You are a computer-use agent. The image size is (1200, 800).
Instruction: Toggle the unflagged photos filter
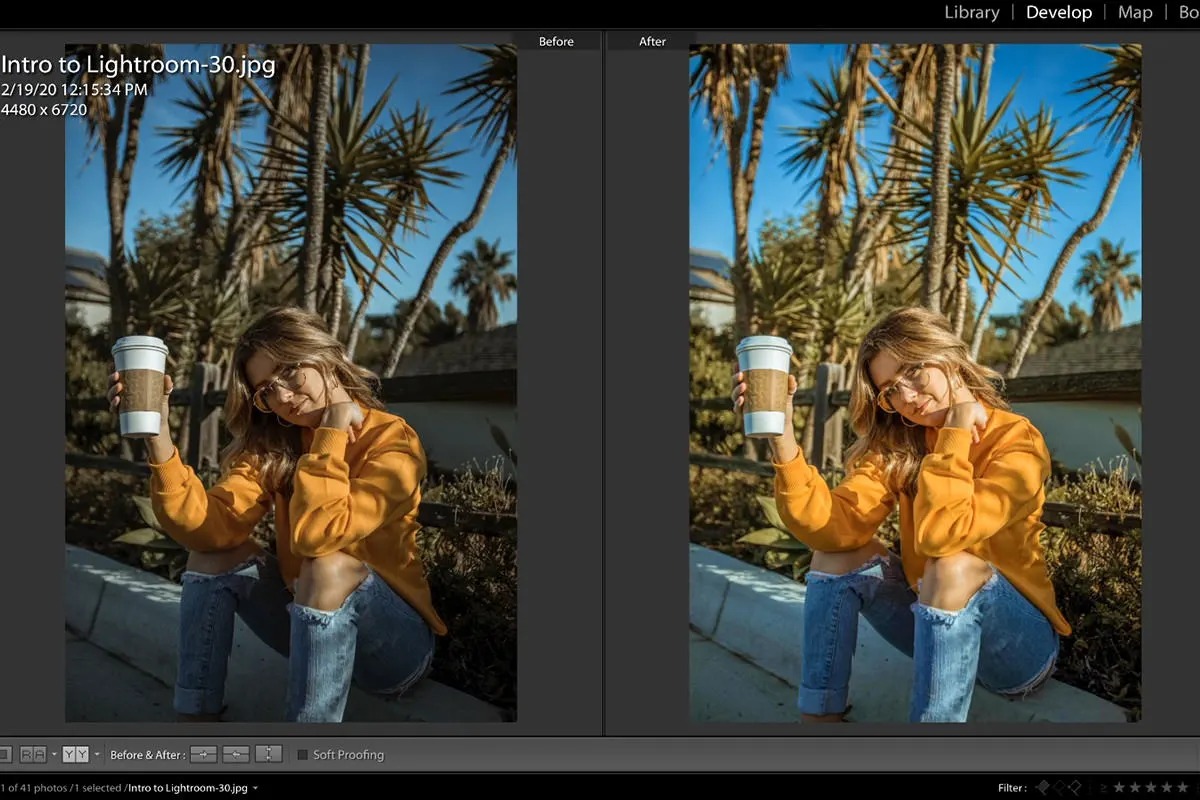coord(1058,786)
